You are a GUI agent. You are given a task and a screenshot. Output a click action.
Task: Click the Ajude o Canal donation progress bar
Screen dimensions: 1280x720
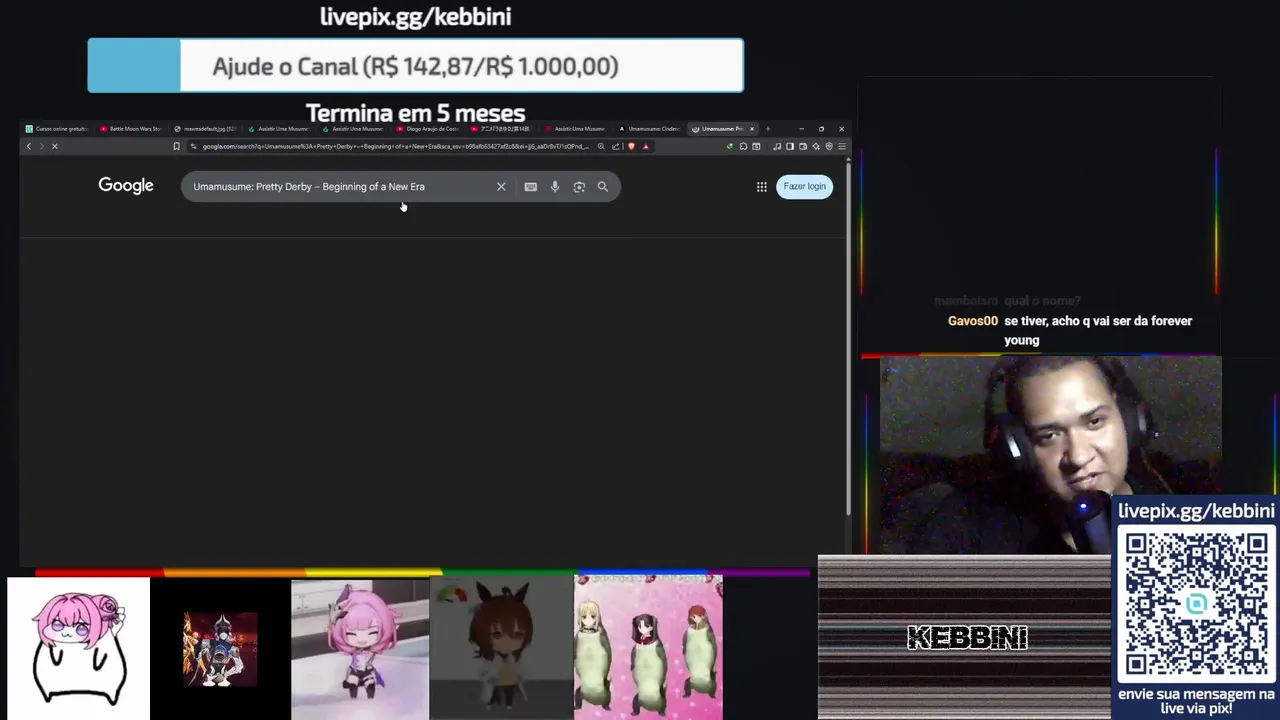click(415, 66)
